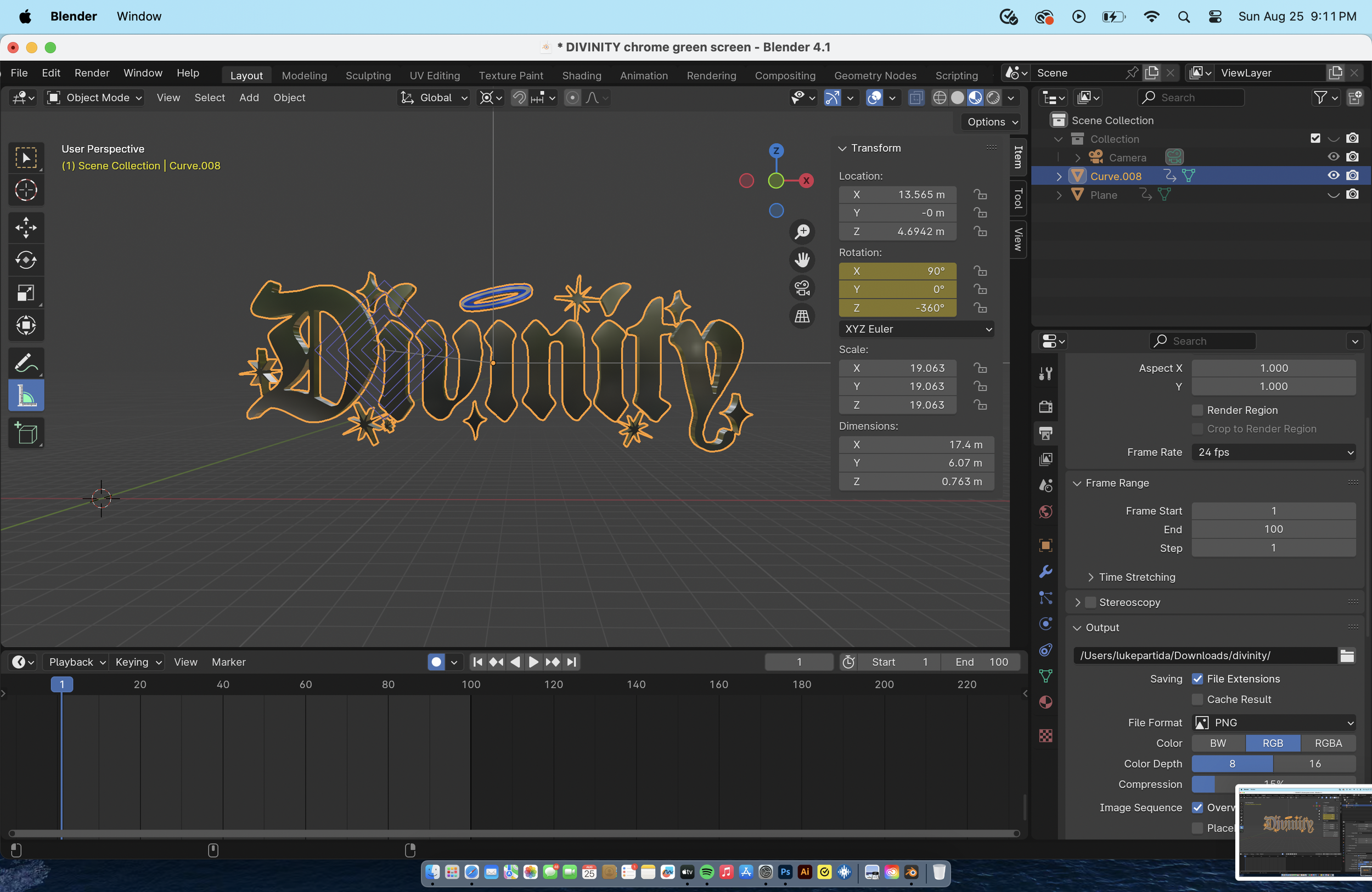Activate the Scale tool
The width and height of the screenshot is (1372, 892).
pyautogui.click(x=26, y=293)
